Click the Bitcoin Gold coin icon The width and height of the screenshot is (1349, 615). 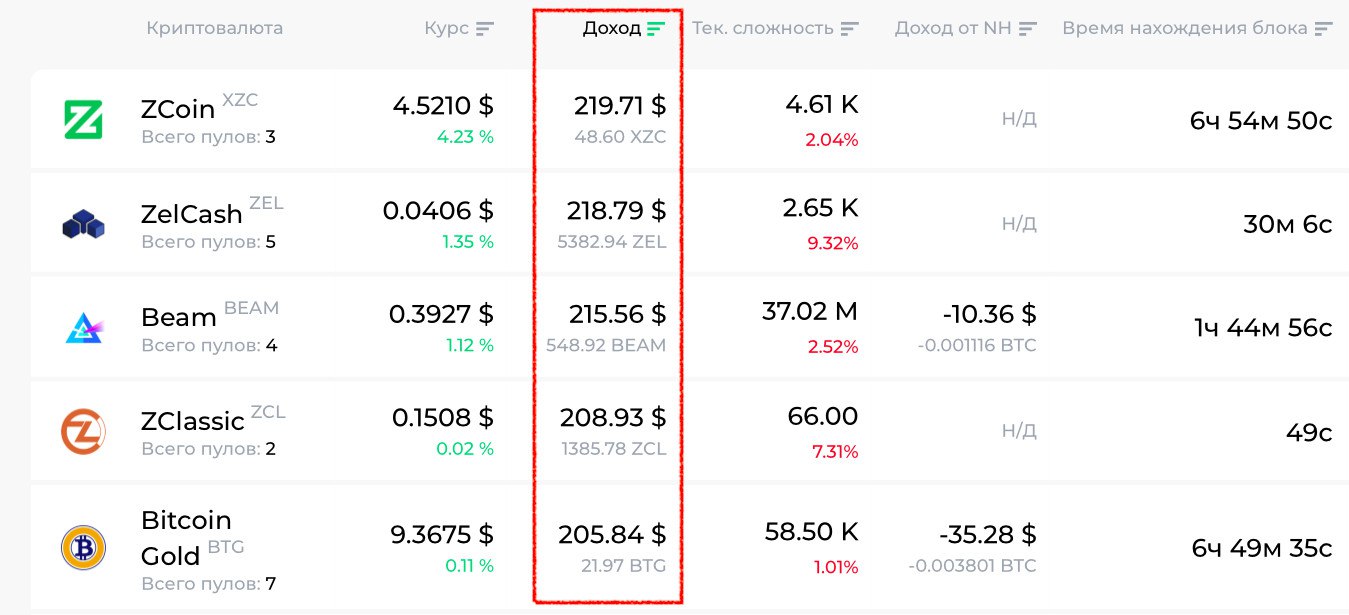83,548
